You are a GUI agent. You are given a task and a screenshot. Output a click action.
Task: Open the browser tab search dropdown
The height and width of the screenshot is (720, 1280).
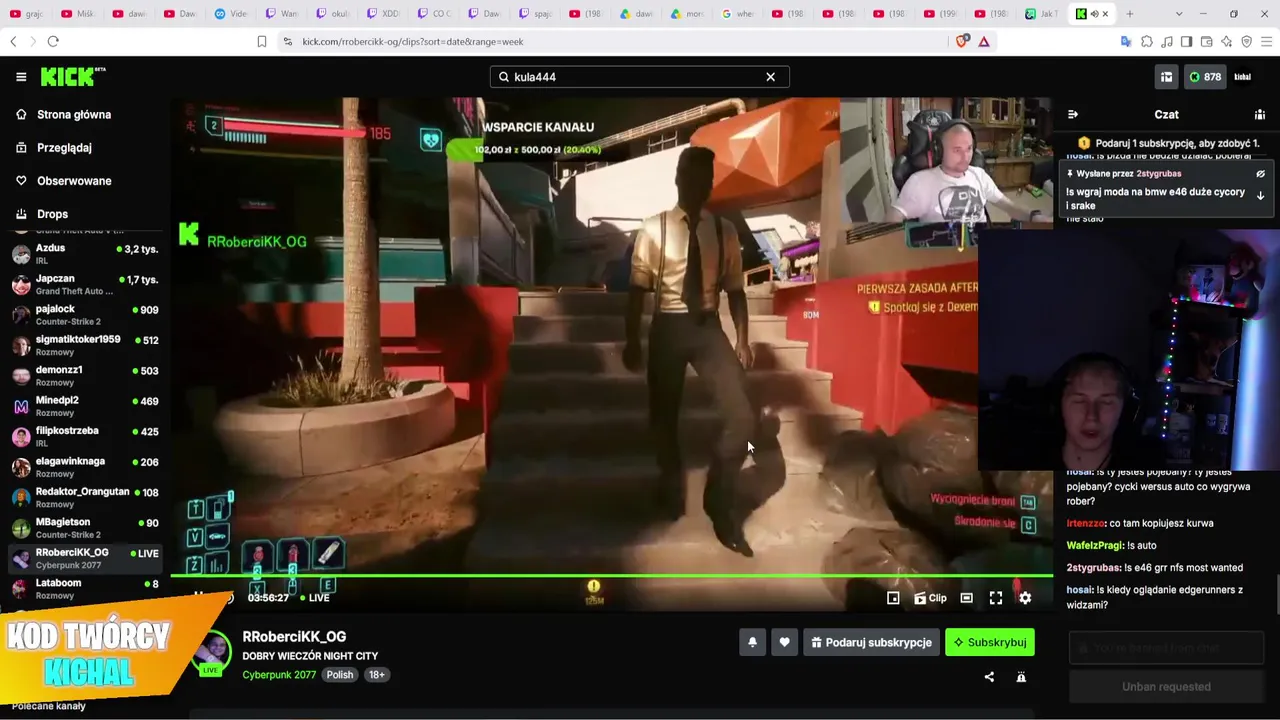(1179, 14)
